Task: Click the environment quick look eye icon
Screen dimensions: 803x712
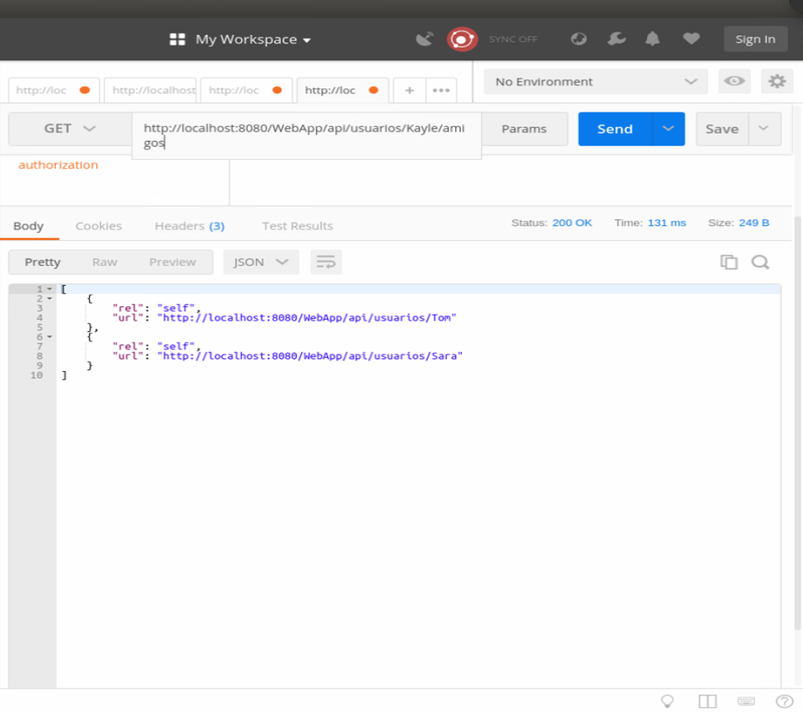Action: point(734,81)
